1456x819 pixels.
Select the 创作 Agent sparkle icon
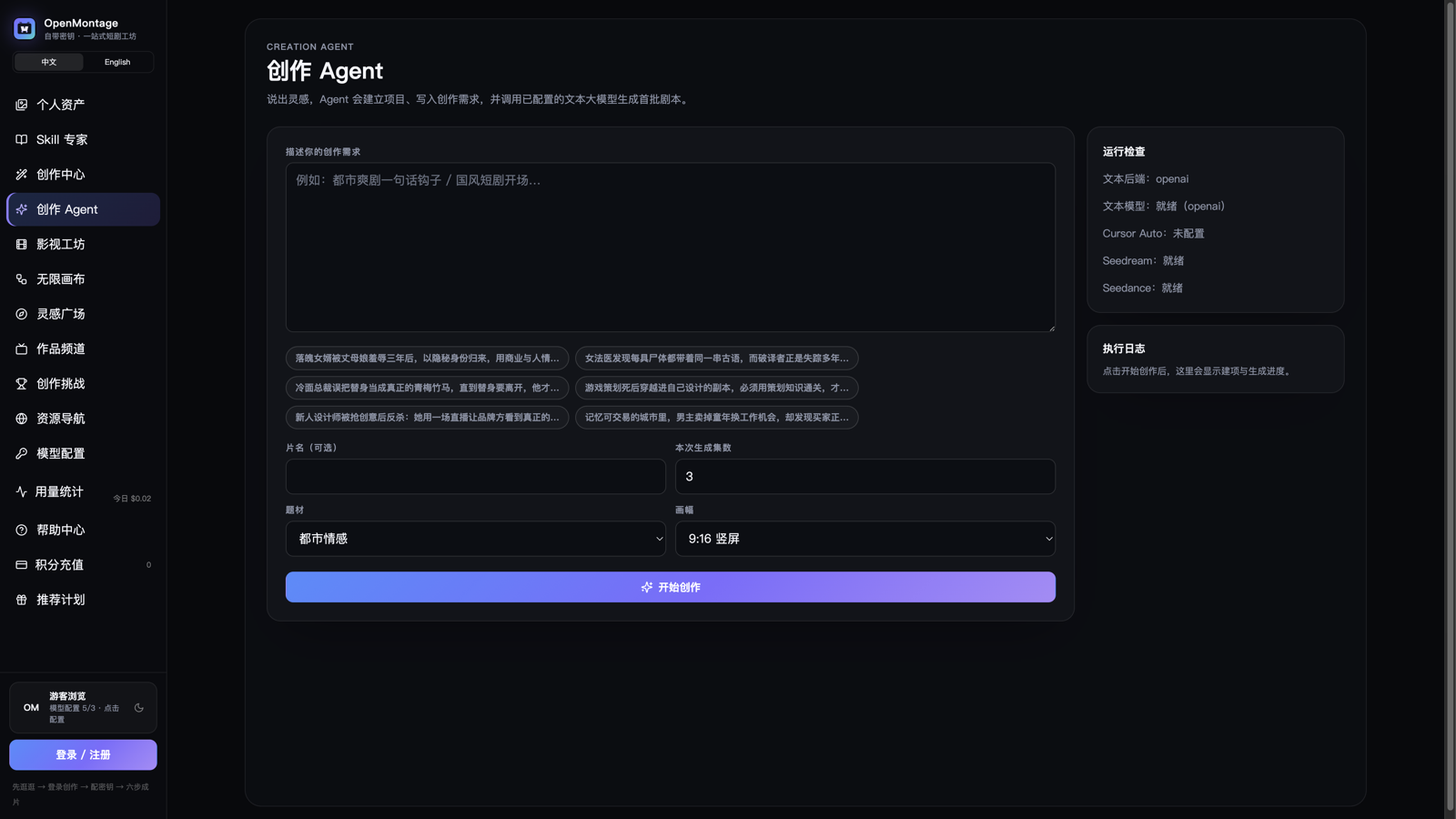click(x=21, y=209)
